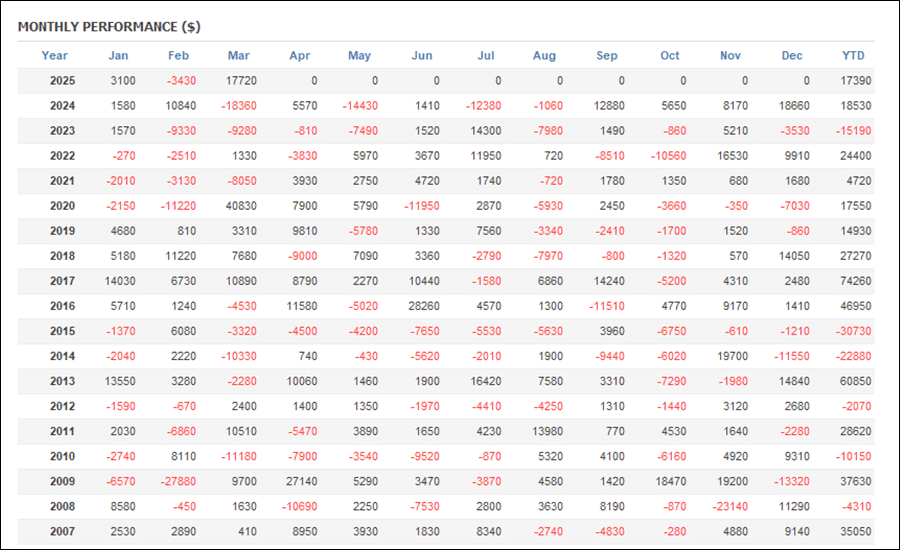Click the -18360 value in 2024
Viewport: 900px width, 550px height.
tap(239, 106)
